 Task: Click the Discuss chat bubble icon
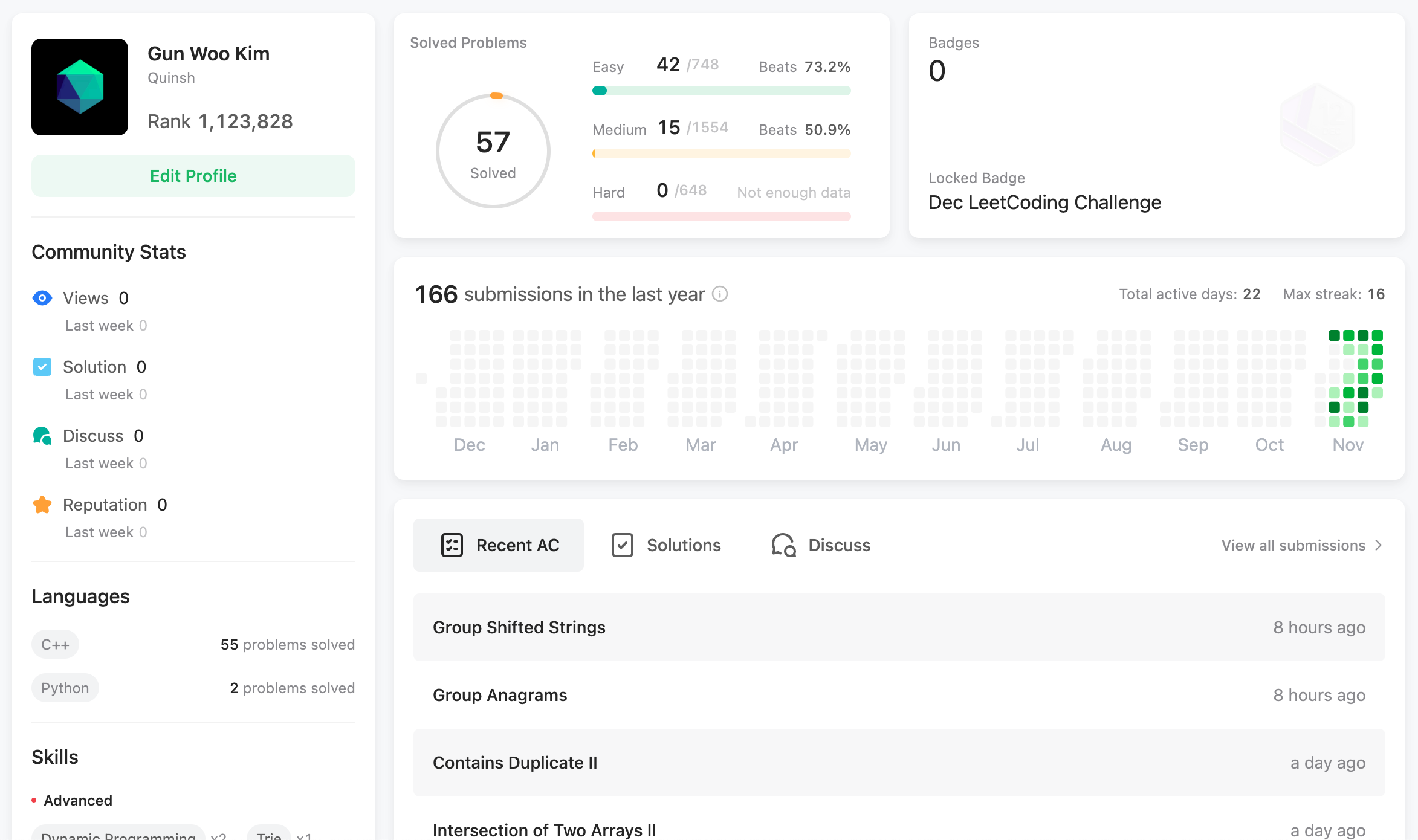point(42,436)
